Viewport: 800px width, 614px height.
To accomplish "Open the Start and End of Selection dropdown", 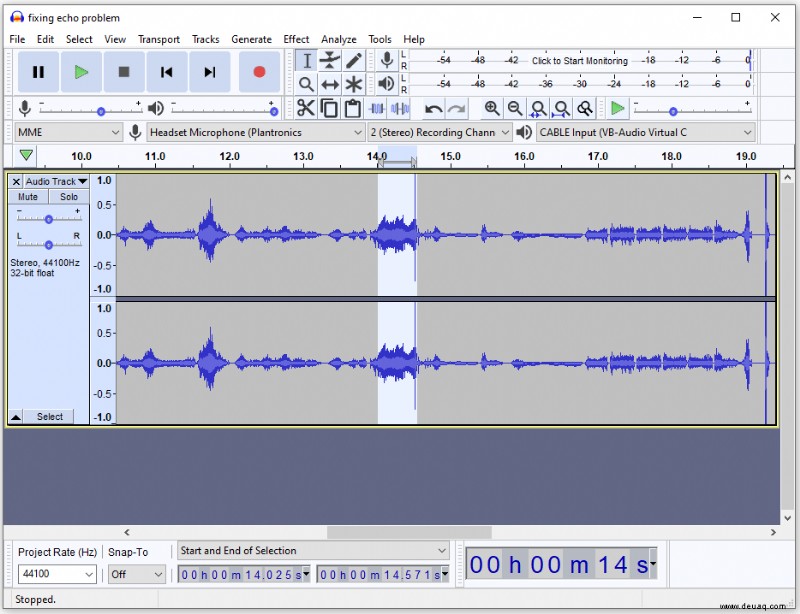I will pos(313,551).
